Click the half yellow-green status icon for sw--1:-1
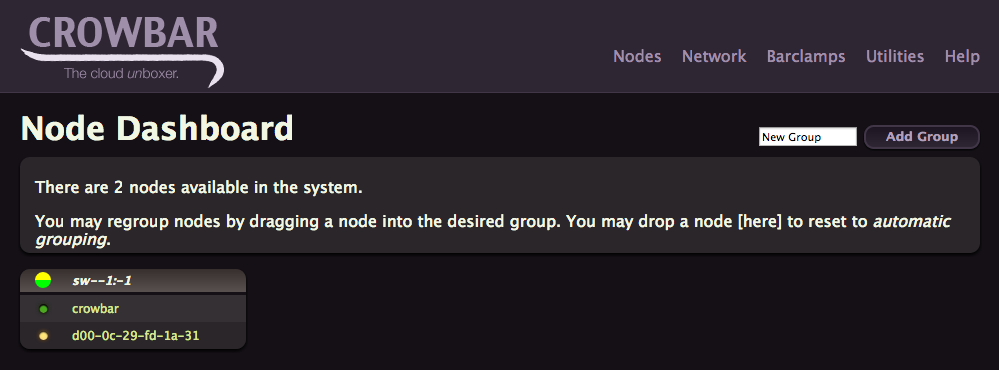Viewport: 999px width, 370px height. coord(43,280)
